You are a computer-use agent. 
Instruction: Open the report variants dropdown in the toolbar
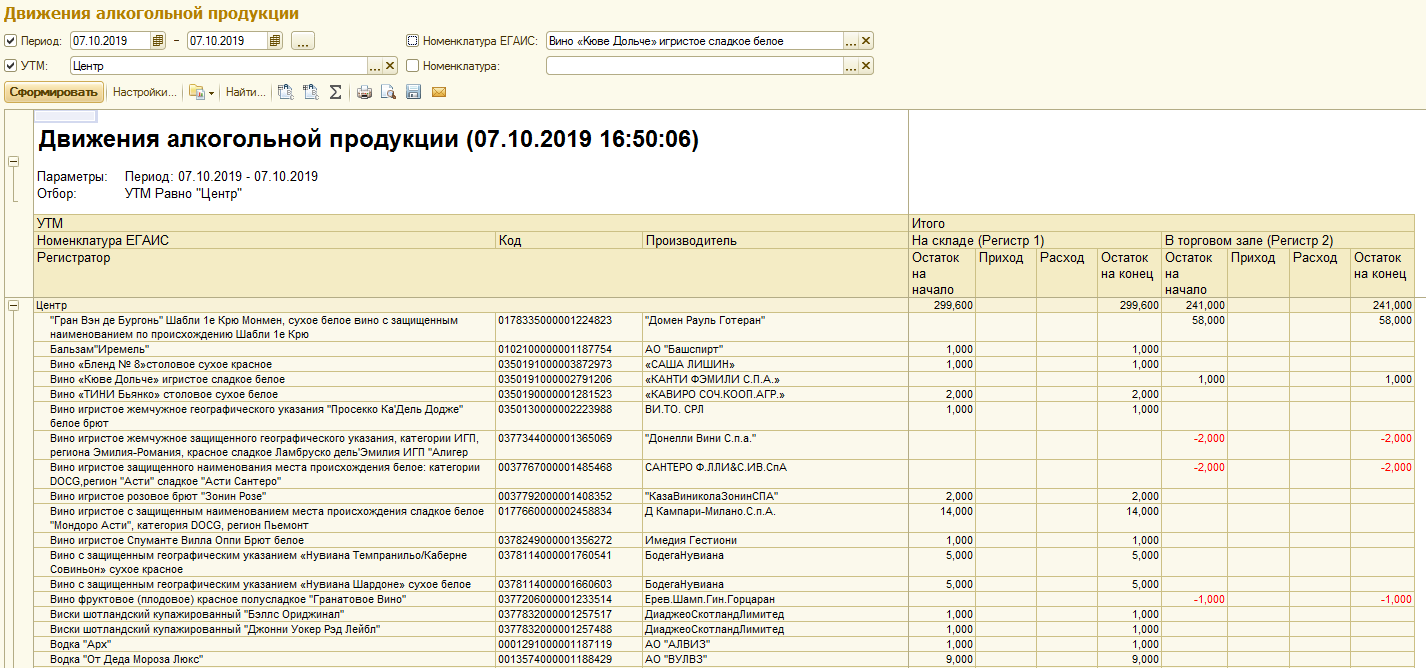click(x=201, y=92)
